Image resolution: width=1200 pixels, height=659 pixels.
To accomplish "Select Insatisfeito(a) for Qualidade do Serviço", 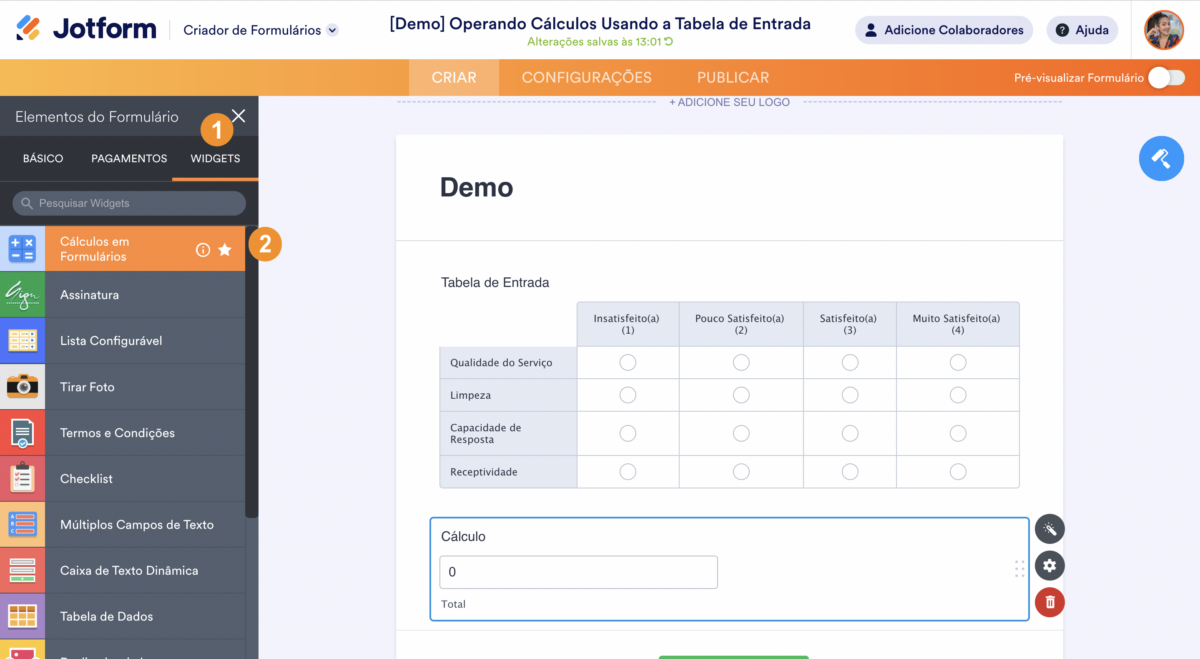I will tap(628, 362).
